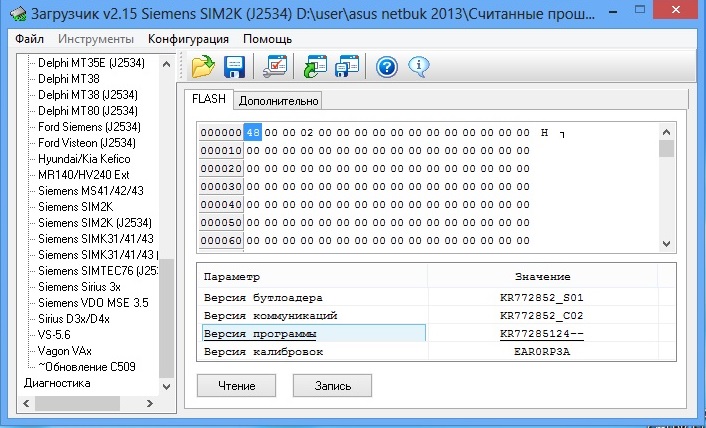Viewport: 706px width, 428px height.
Task: Select Delphi MT38 (J2534) tree item
Action: tap(88, 95)
